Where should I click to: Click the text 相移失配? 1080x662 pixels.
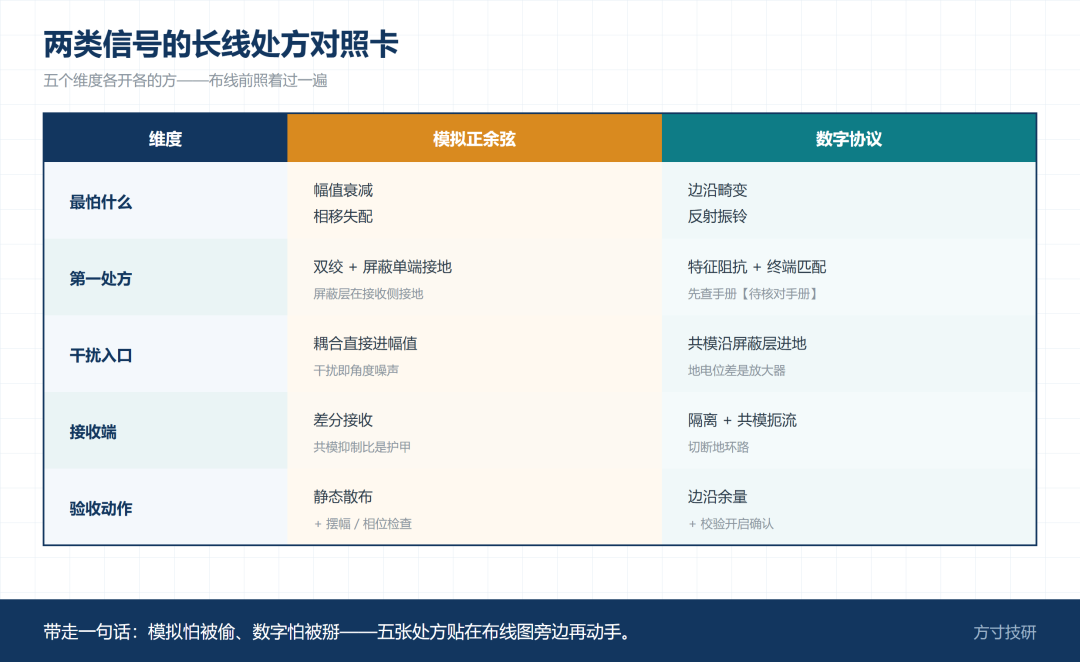(343, 216)
